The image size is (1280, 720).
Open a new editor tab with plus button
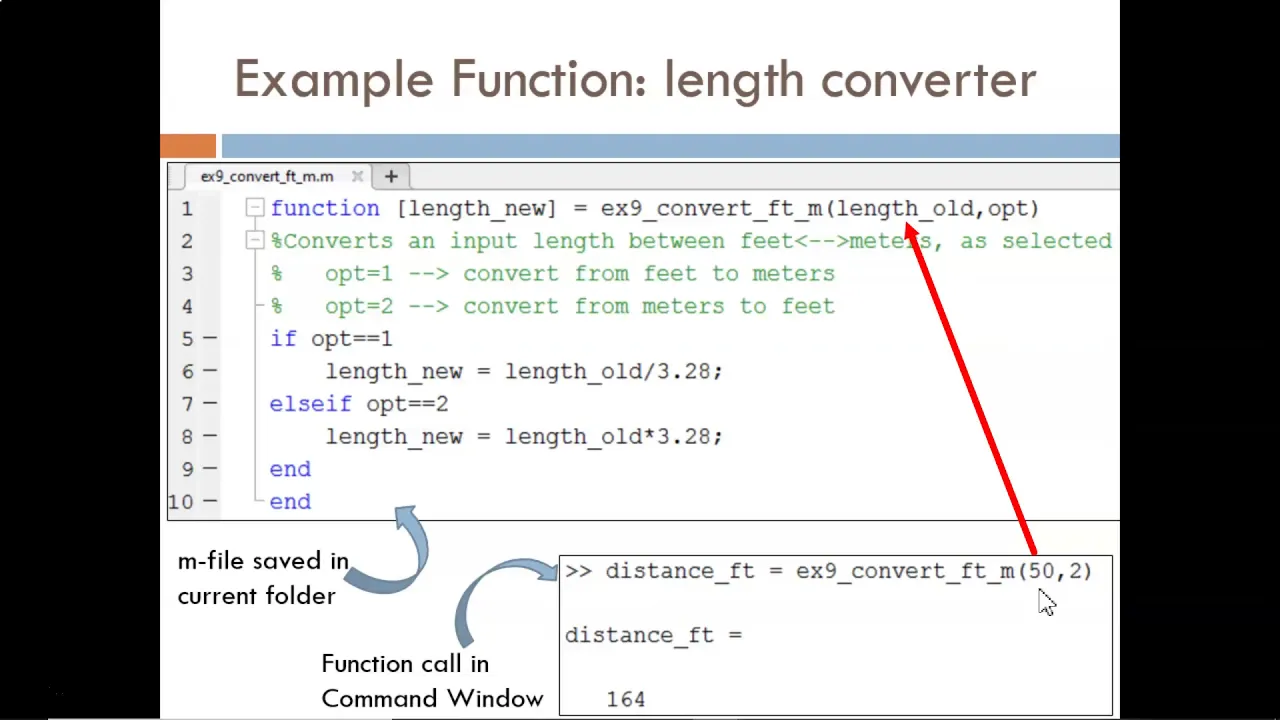pos(391,176)
